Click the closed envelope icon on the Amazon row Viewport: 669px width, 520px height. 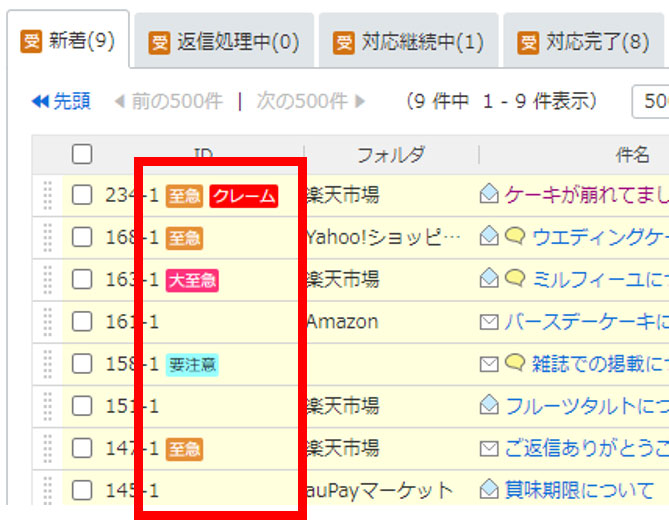click(x=489, y=322)
